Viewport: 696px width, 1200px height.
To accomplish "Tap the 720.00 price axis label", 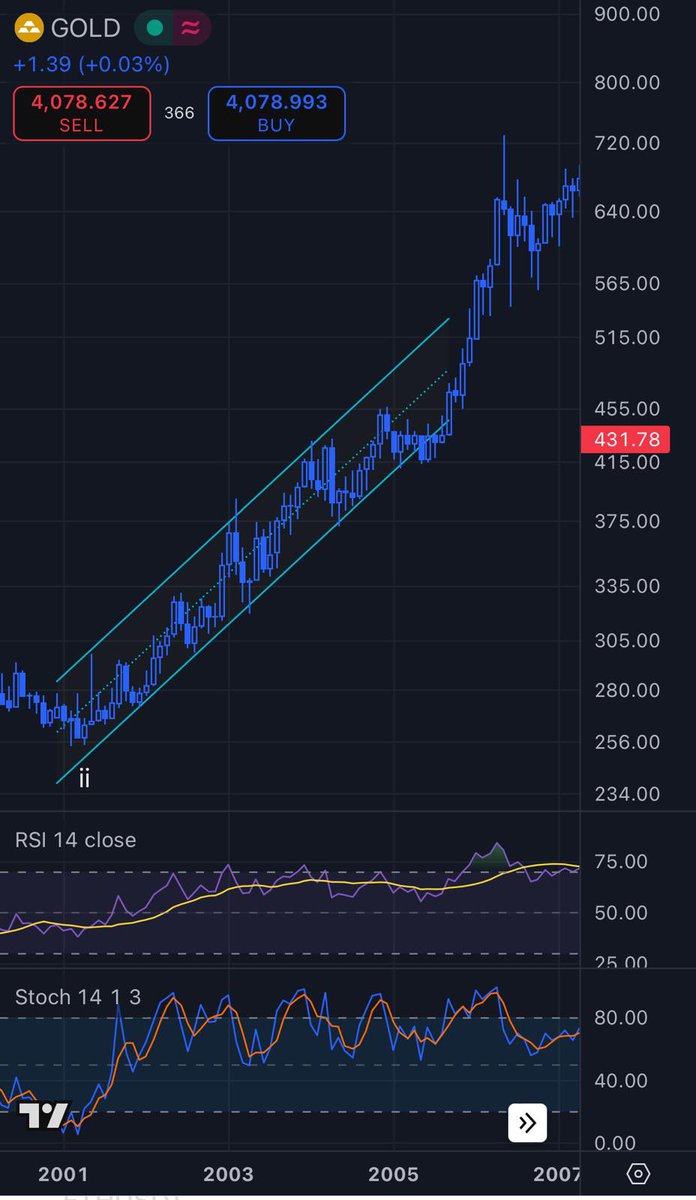I will [626, 143].
